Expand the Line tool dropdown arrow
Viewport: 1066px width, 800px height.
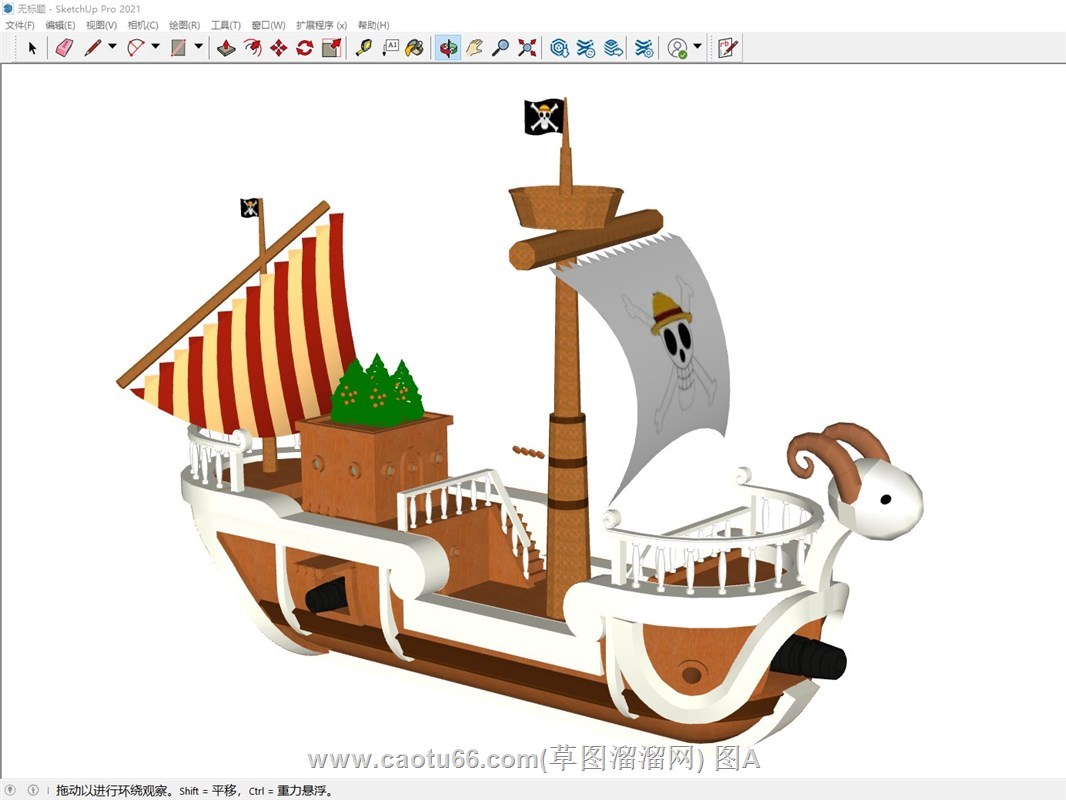(x=113, y=46)
